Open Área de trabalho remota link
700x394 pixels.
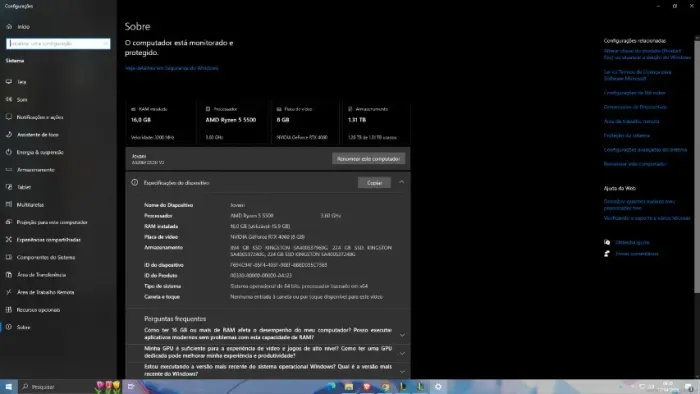point(631,121)
